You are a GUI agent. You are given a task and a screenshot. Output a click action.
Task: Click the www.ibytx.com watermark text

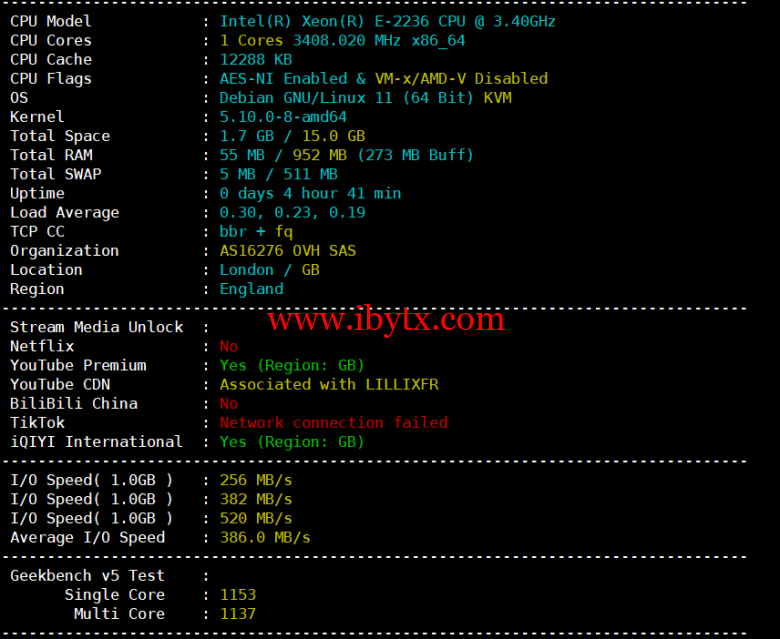(x=386, y=321)
